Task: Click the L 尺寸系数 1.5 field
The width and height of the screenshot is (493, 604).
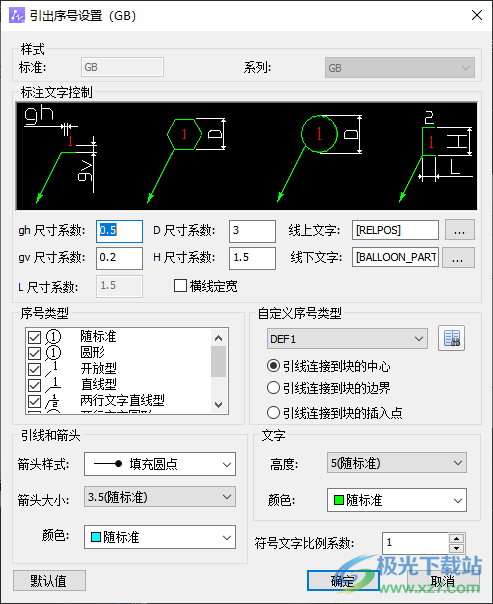Action: 119,286
